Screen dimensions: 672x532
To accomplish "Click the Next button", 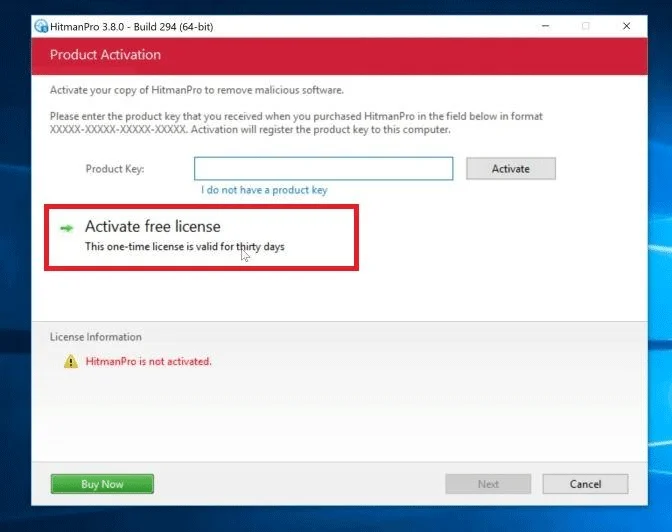I will 488,484.
